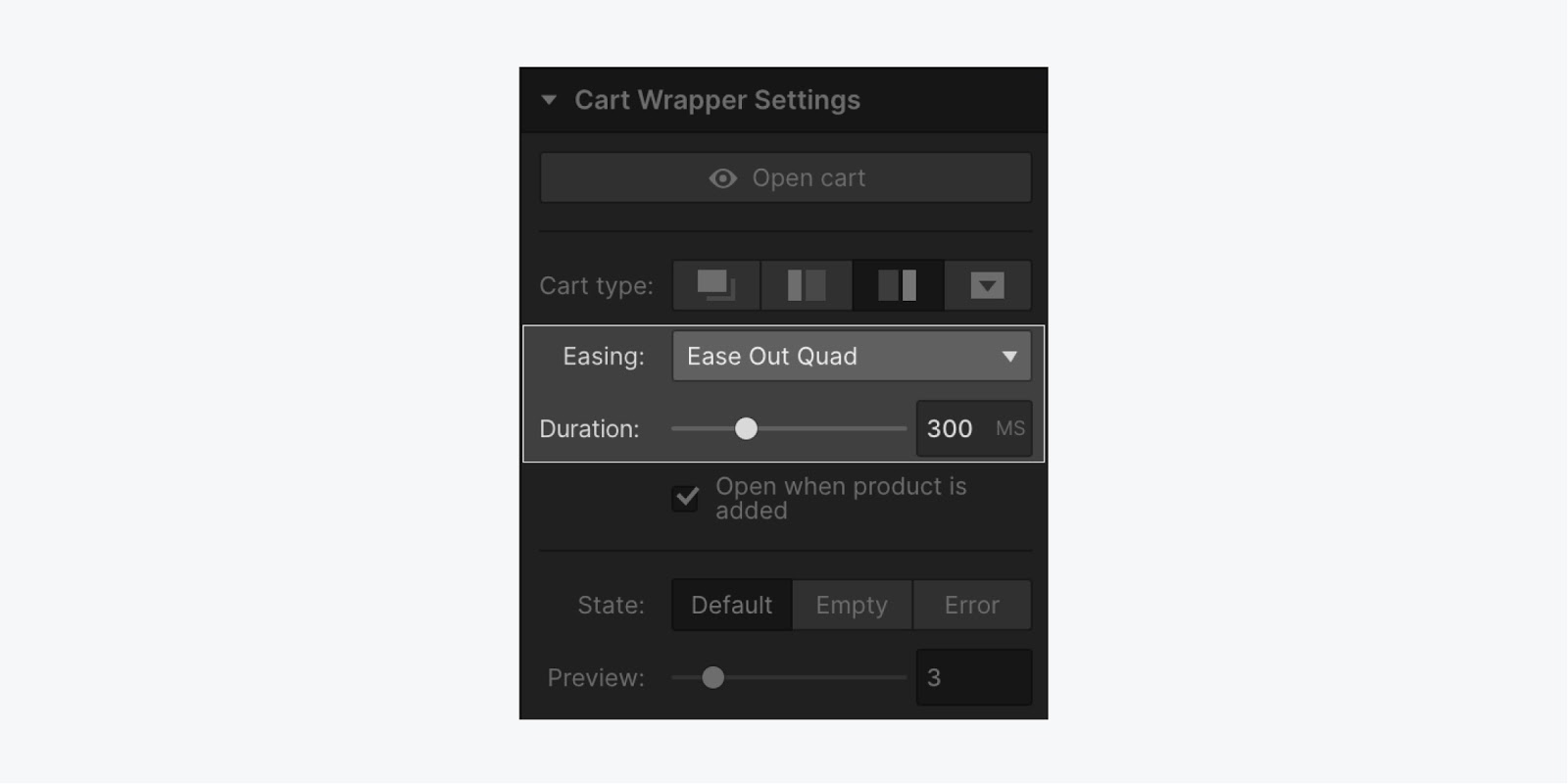Switch cart state to Empty

852,605
